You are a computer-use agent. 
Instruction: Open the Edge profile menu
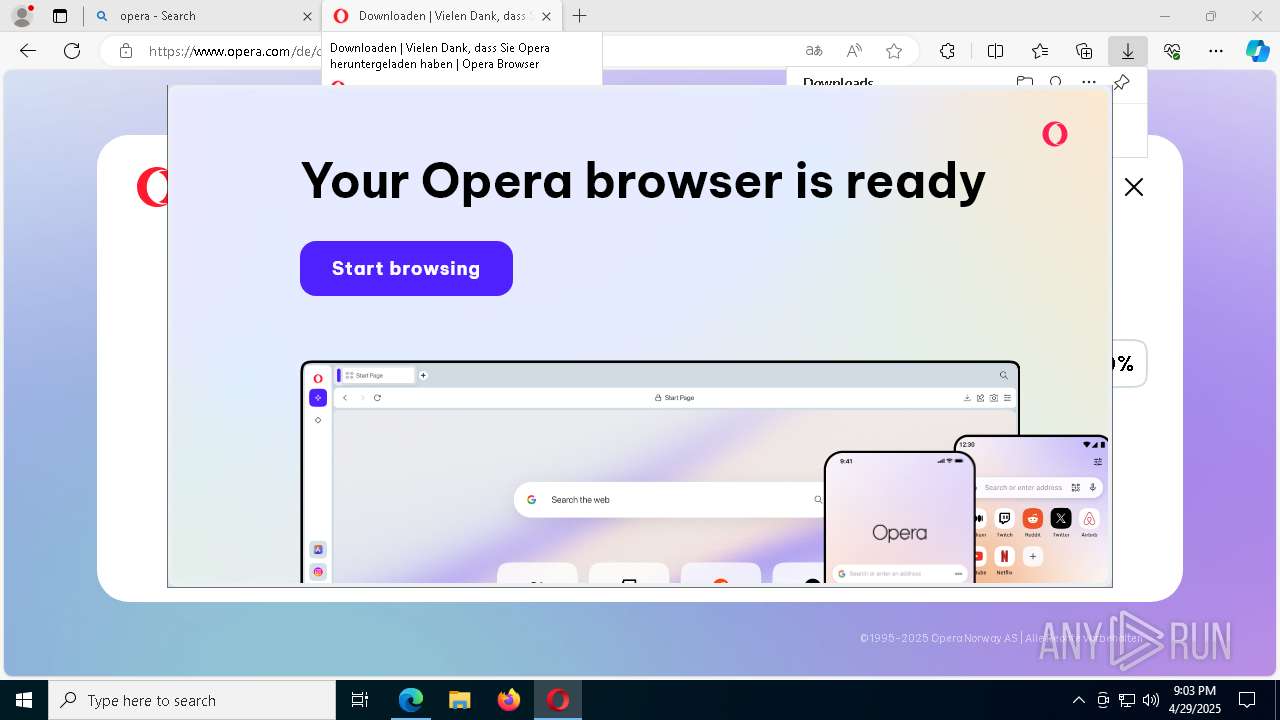click(22, 16)
